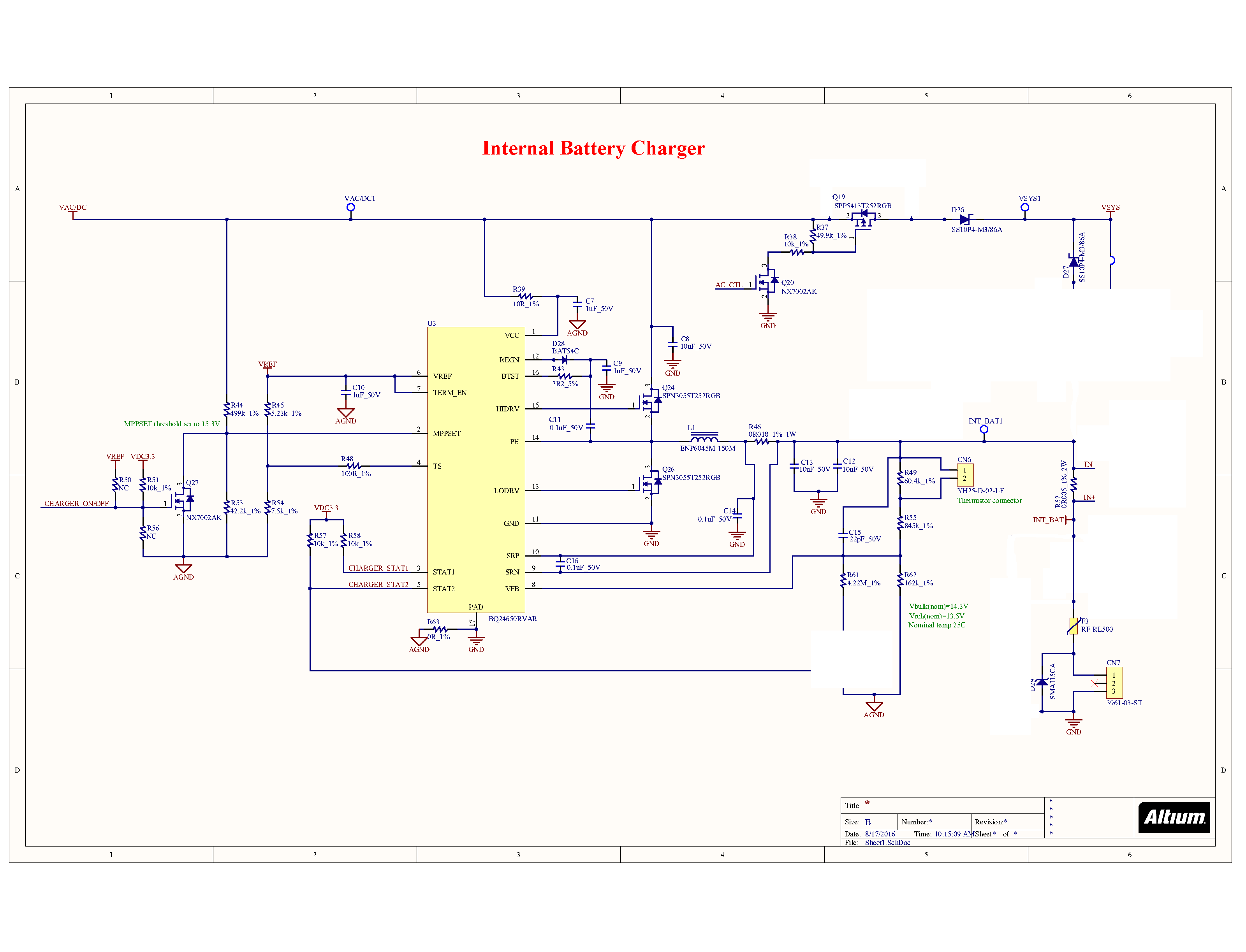
Task: Click the CHARGER_STAT1 net label
Action: click(378, 568)
